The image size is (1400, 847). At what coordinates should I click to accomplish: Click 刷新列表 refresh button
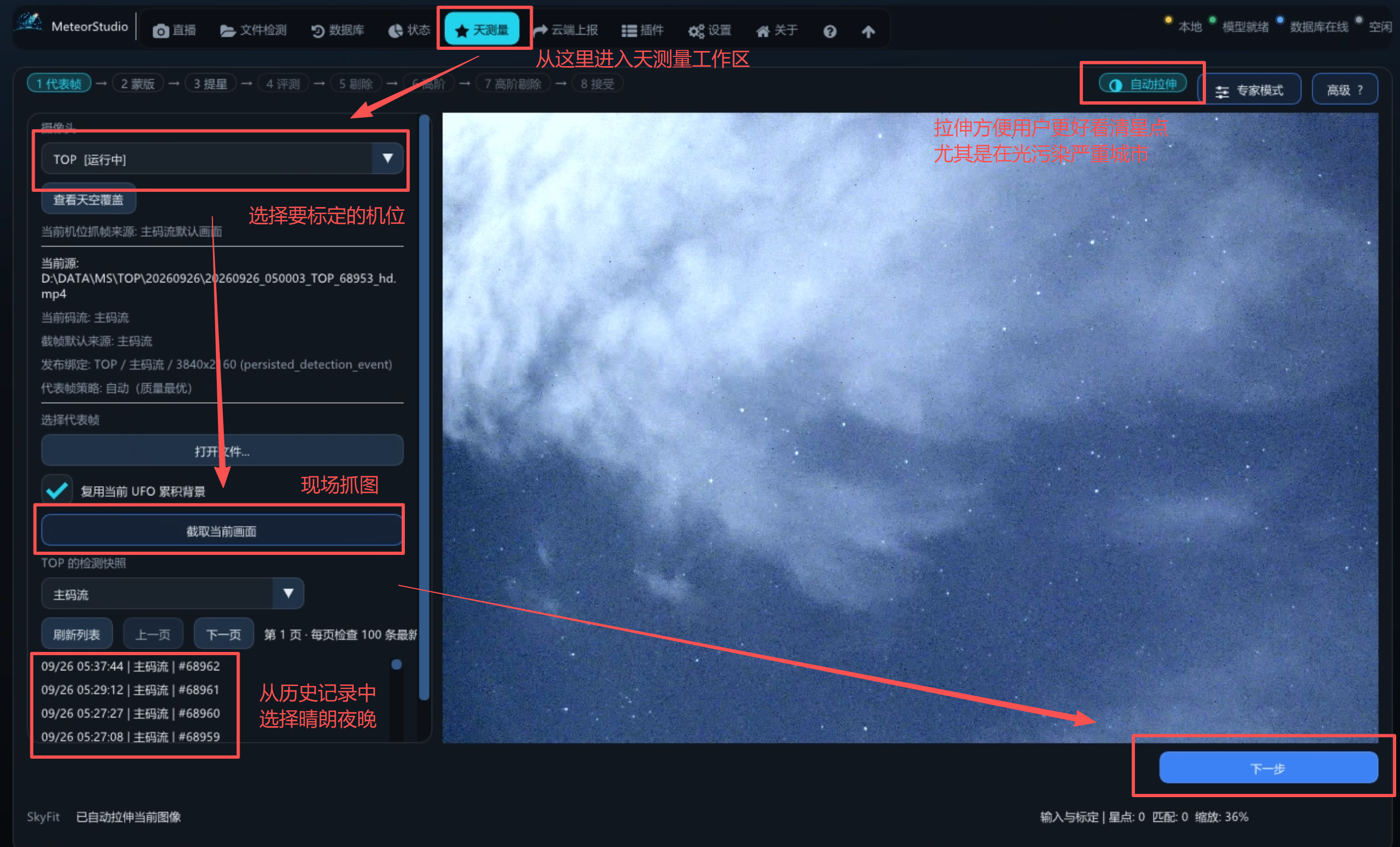[x=77, y=634]
